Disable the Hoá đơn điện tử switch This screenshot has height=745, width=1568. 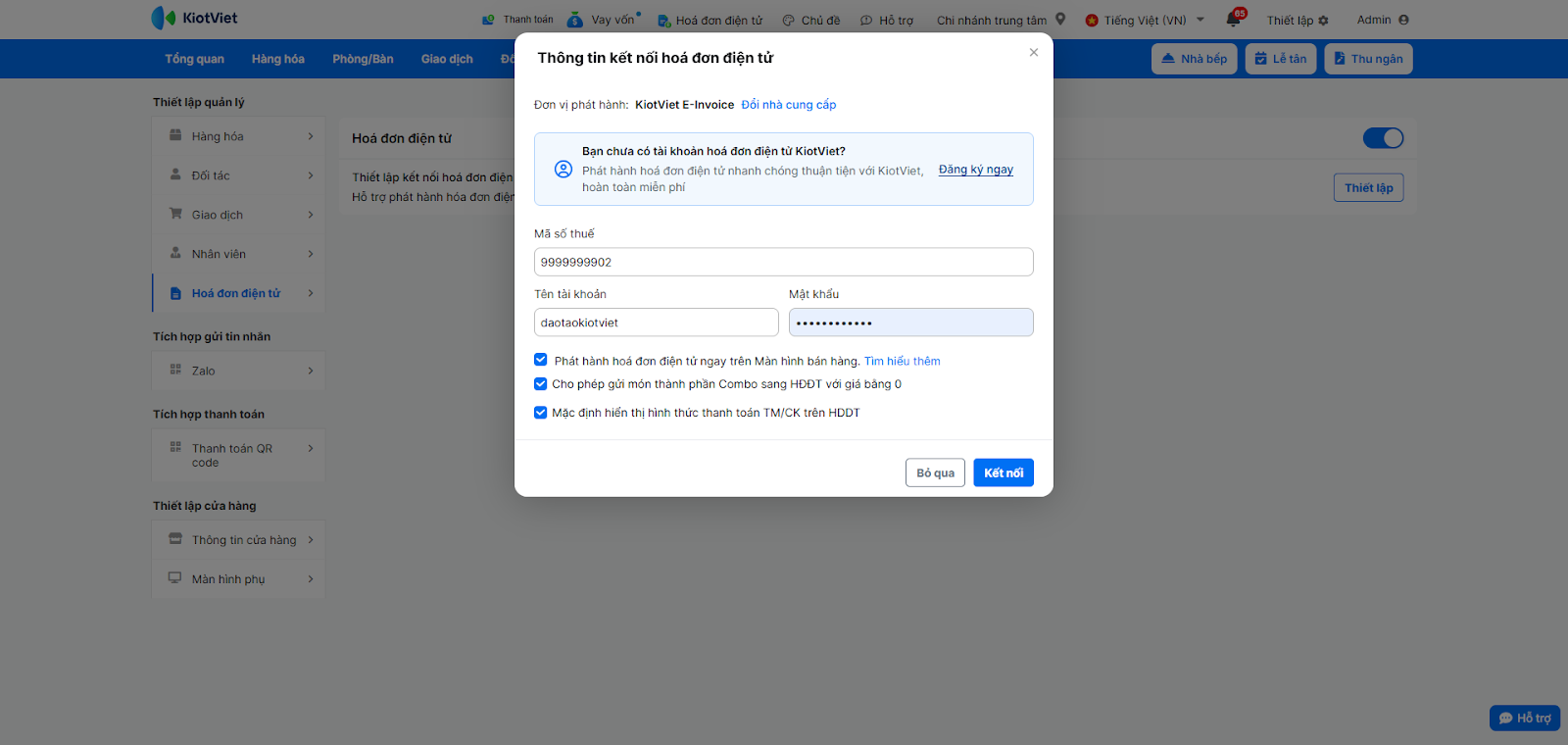pos(1383,138)
